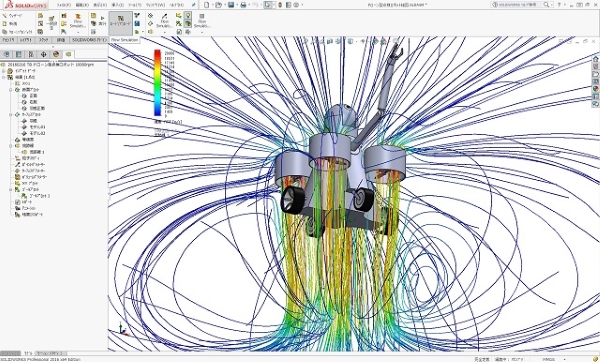The width and height of the screenshot is (600, 362).
Task: Open the dropdown arrow beside the search box
Action: click(553, 5)
